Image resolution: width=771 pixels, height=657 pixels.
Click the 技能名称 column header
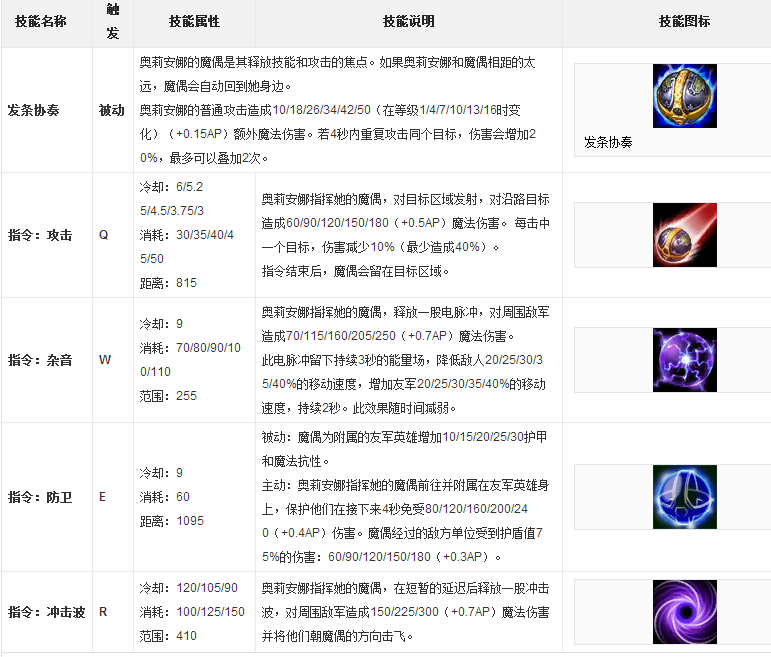[x=37, y=22]
